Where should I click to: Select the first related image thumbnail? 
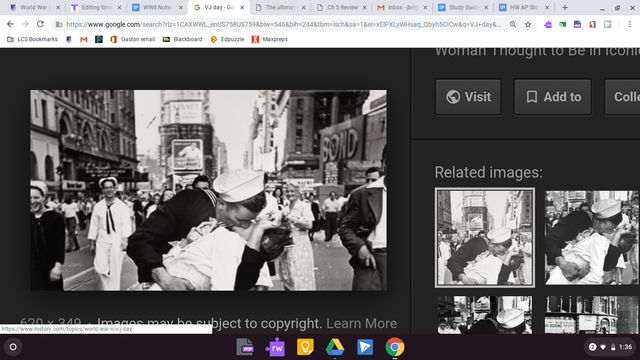484,238
